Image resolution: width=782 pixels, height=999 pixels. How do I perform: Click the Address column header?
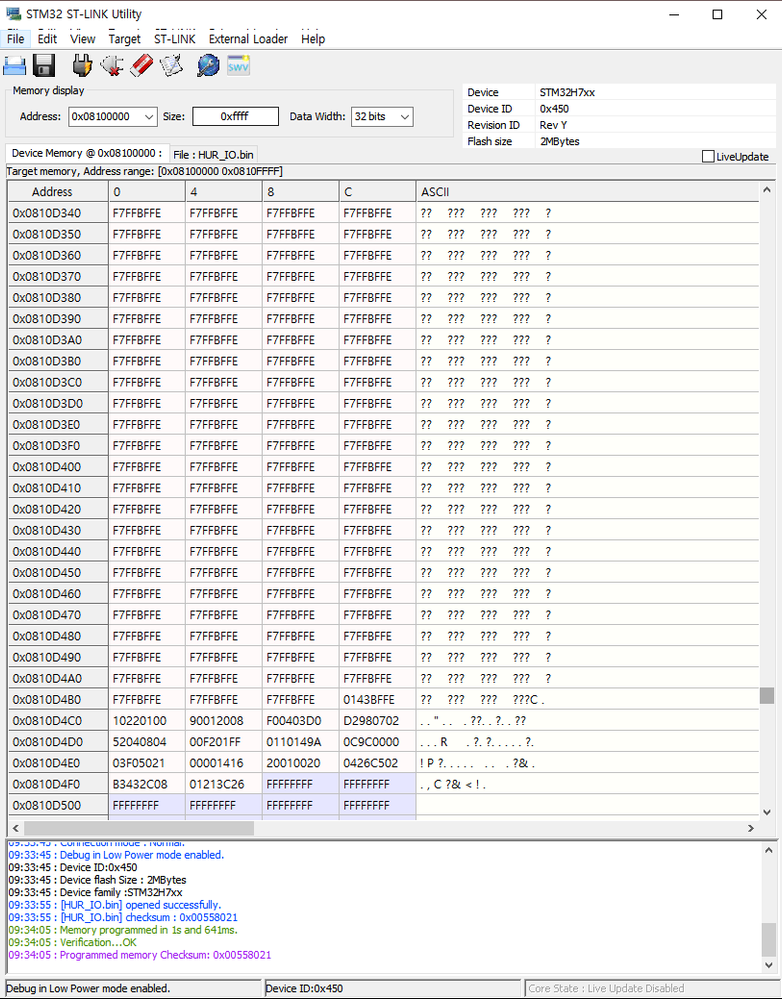click(58, 192)
